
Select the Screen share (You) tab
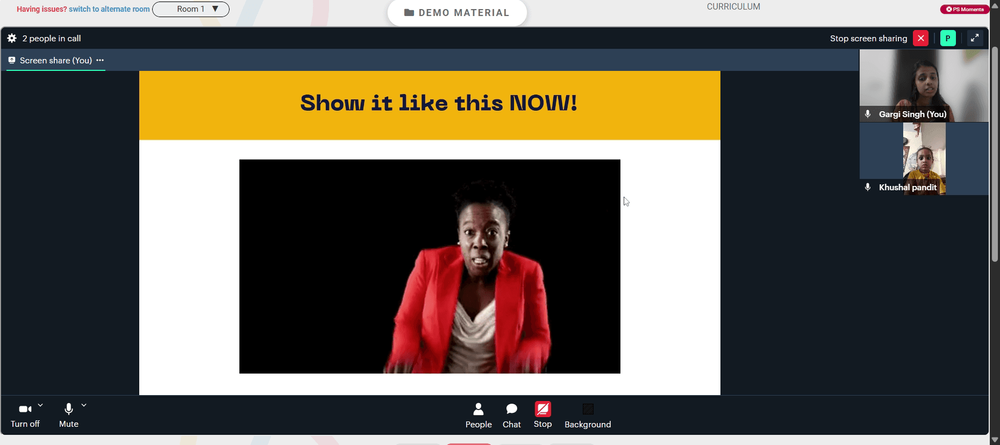click(55, 61)
